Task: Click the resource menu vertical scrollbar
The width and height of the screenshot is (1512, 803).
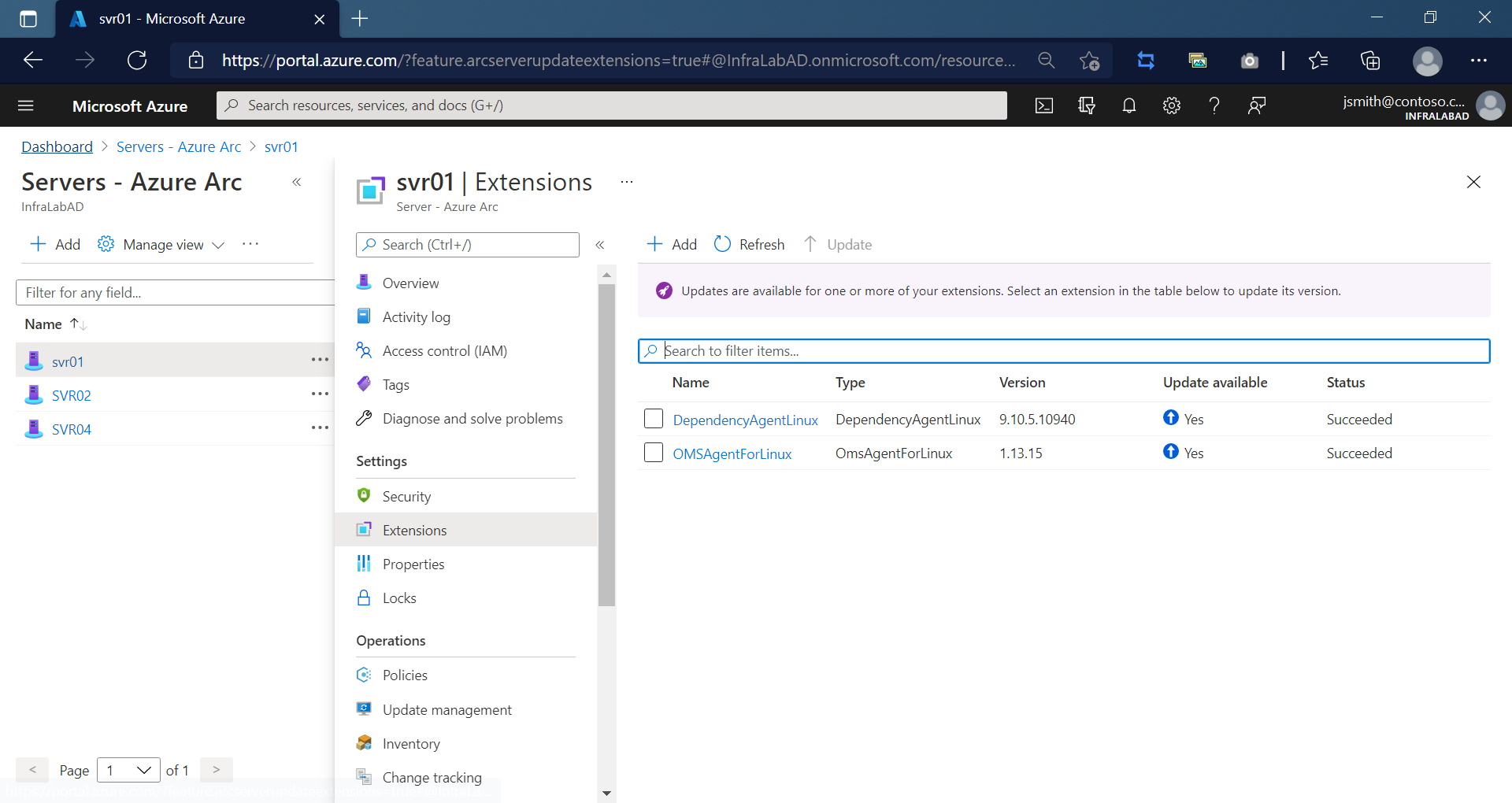Action: (x=606, y=445)
